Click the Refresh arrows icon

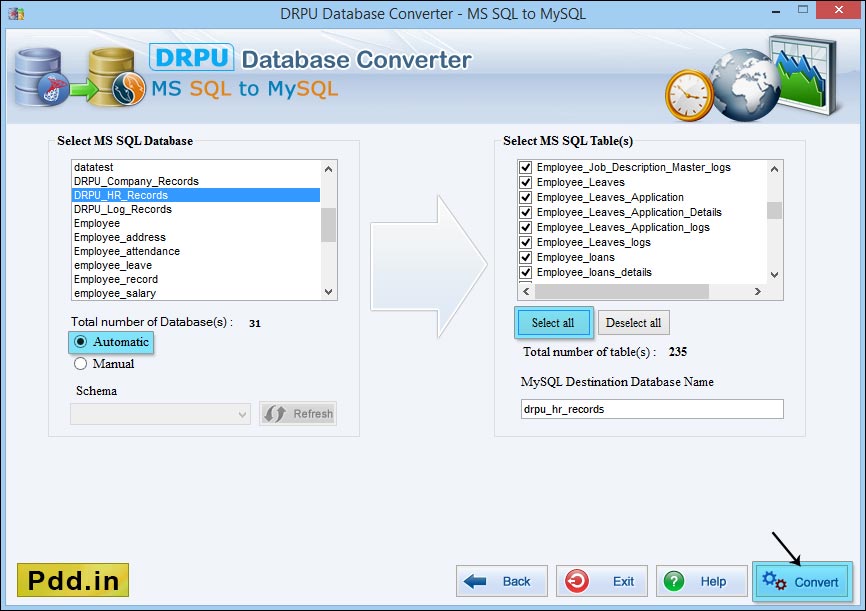pyautogui.click(x=274, y=413)
